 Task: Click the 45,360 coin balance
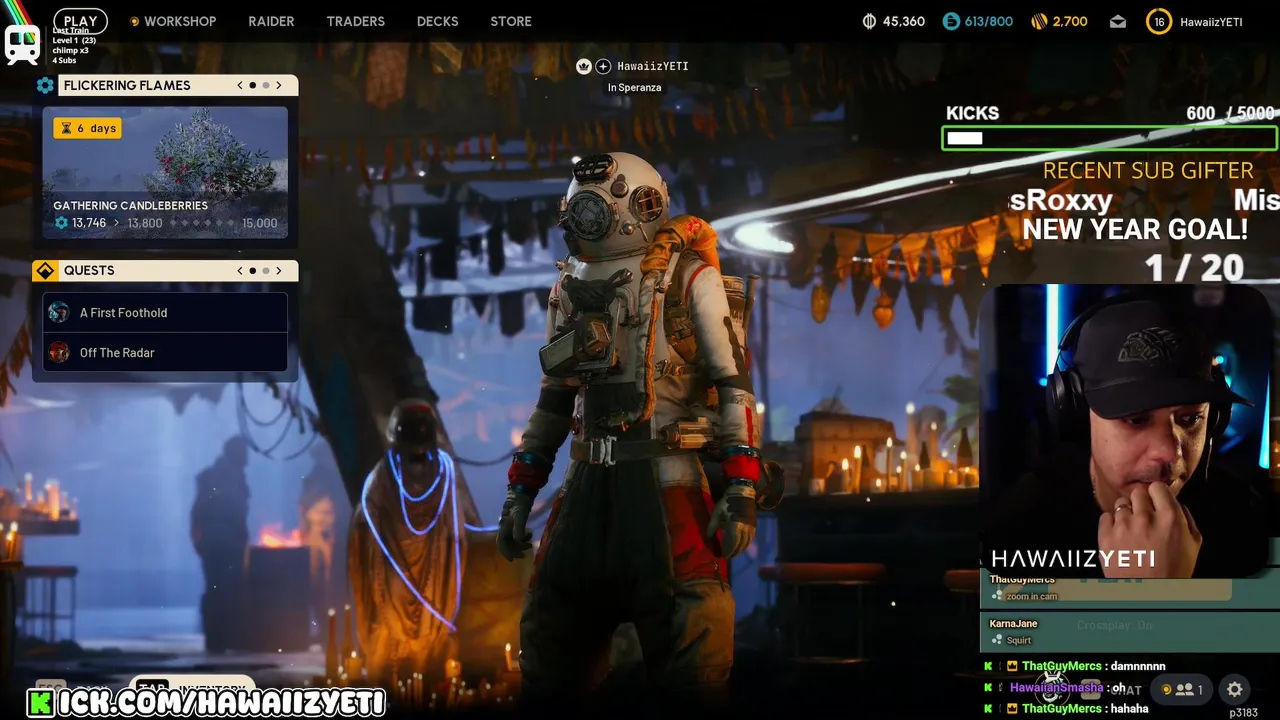click(x=903, y=21)
